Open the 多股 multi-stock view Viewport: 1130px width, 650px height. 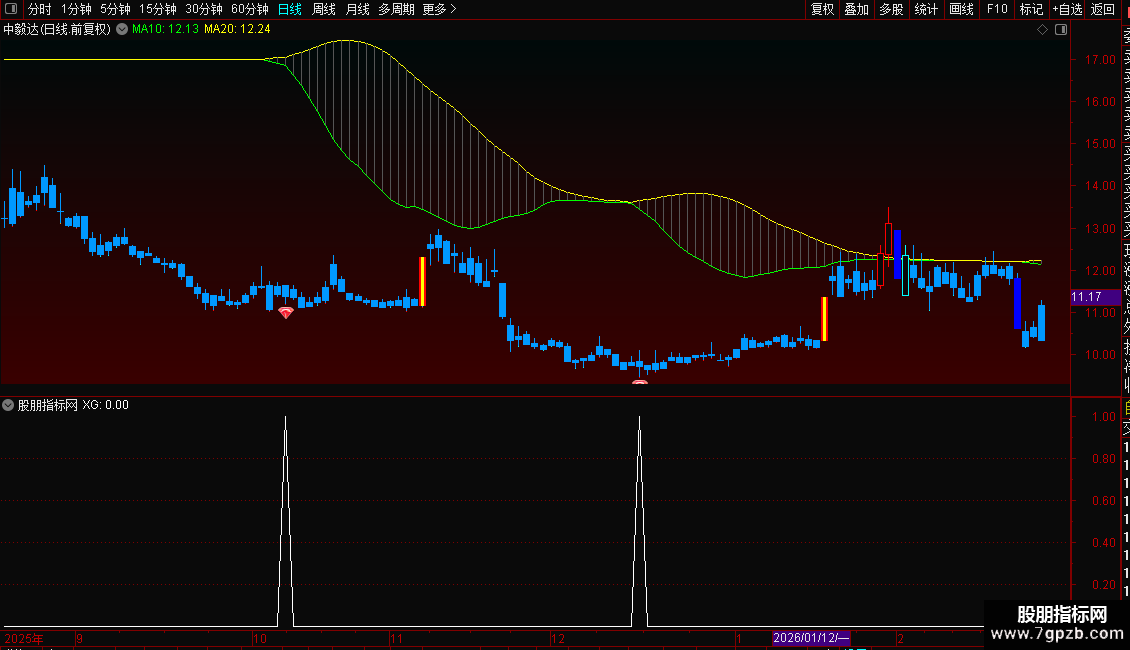coord(891,9)
